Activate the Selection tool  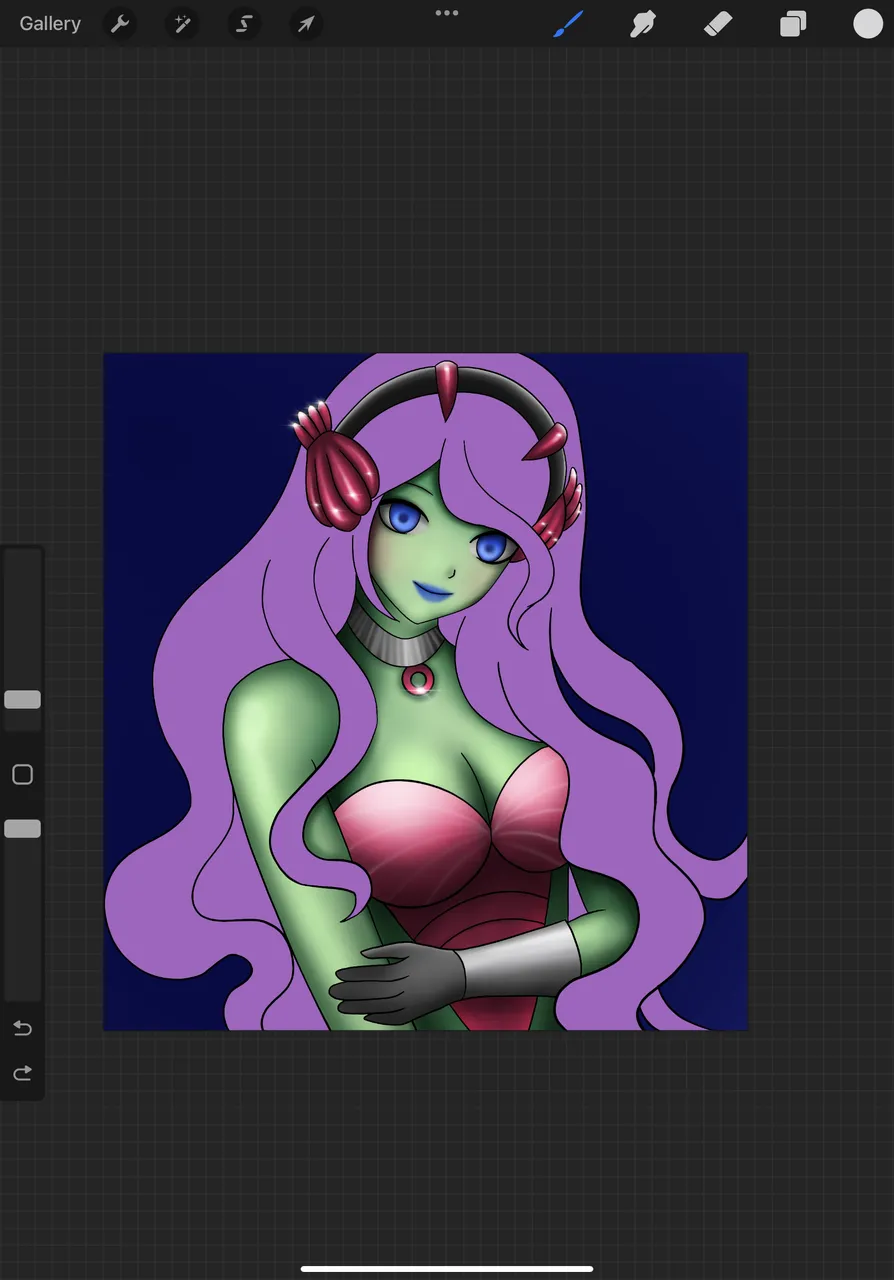[x=244, y=24]
